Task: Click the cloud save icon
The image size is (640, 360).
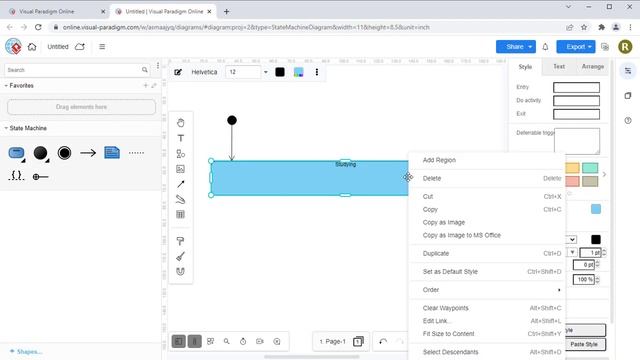Action: [x=80, y=47]
